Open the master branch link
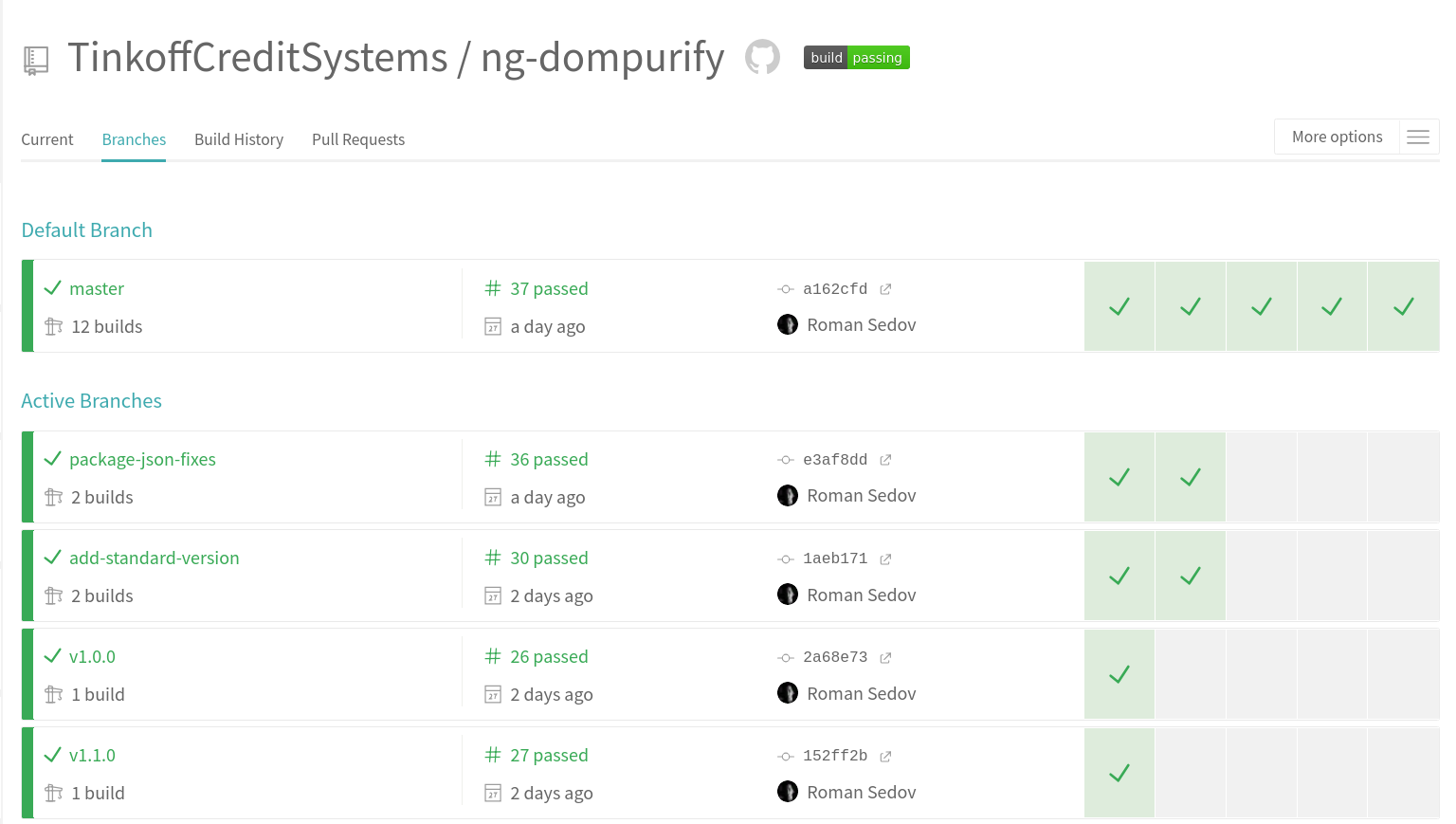1456x824 pixels. tap(97, 288)
